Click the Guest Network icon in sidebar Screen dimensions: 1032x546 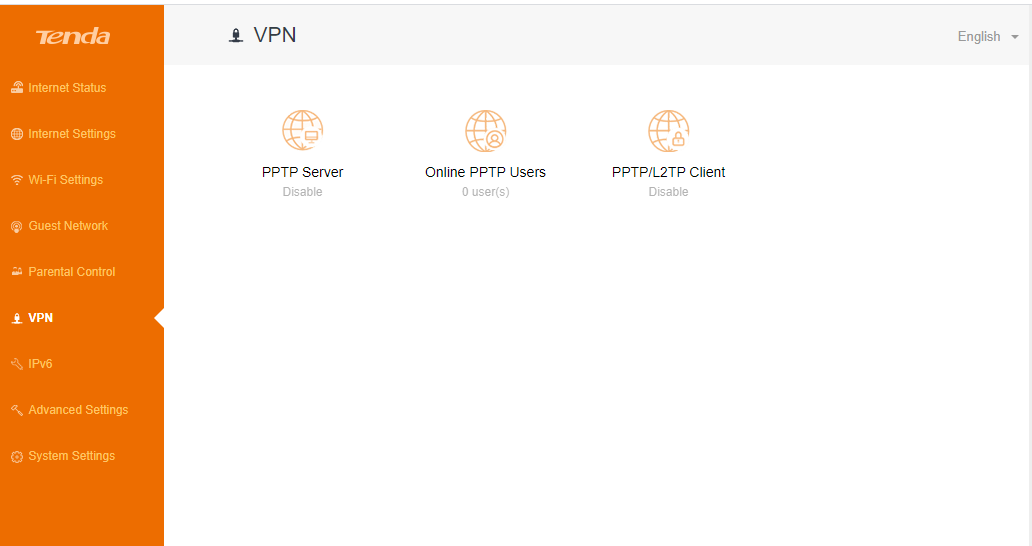click(17, 226)
